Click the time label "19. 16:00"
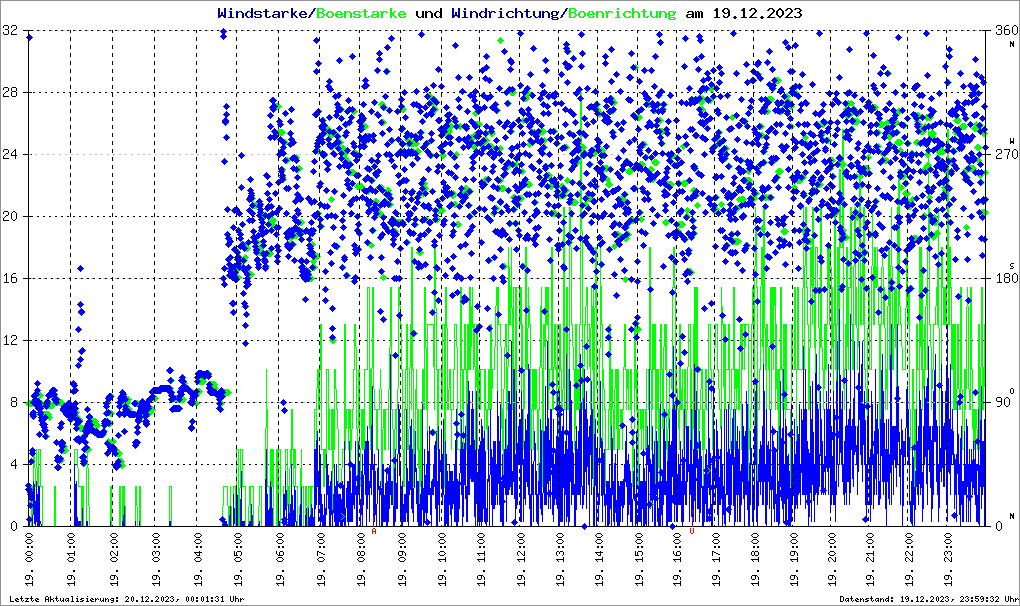The height and width of the screenshot is (606, 1020). coord(677,559)
